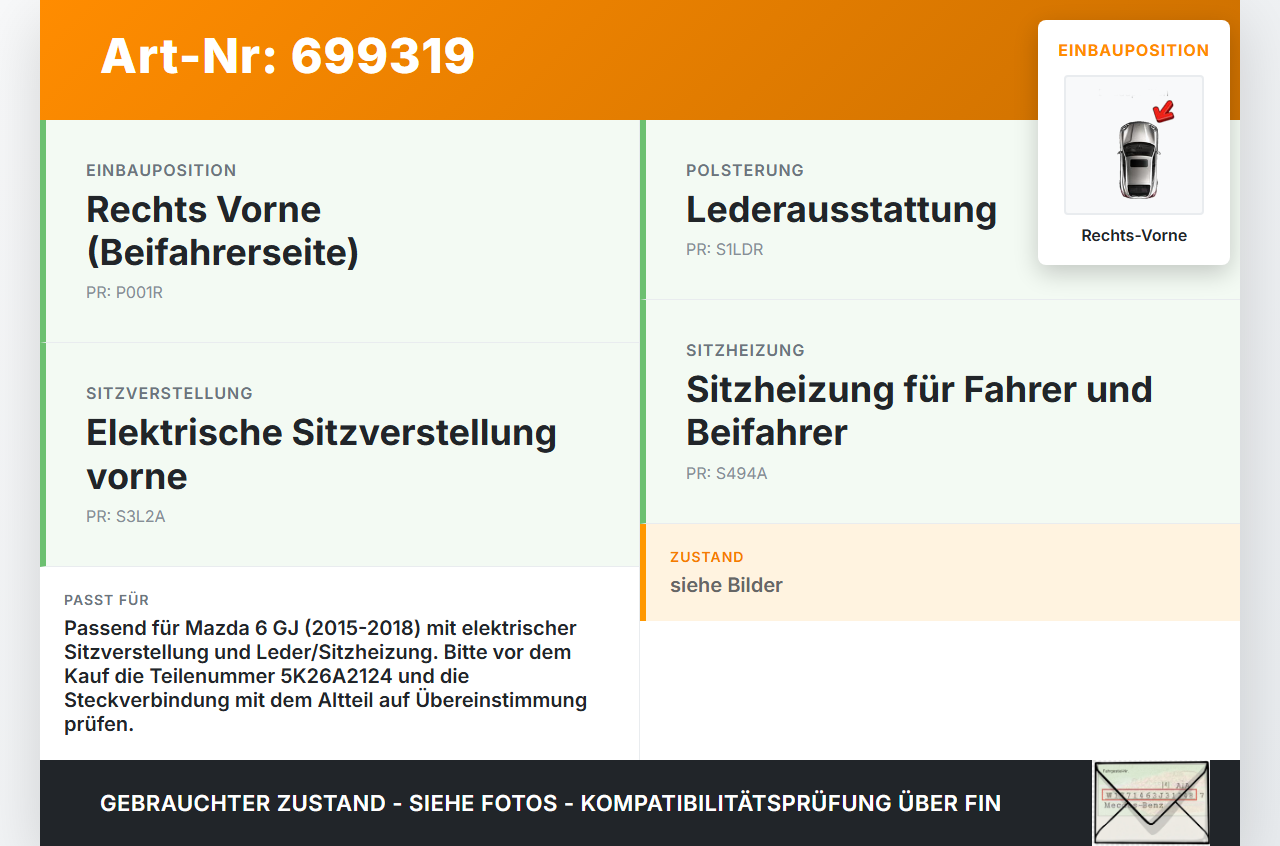The height and width of the screenshot is (846, 1280).
Task: Click the PR: S1LDR code
Action: 724,250
